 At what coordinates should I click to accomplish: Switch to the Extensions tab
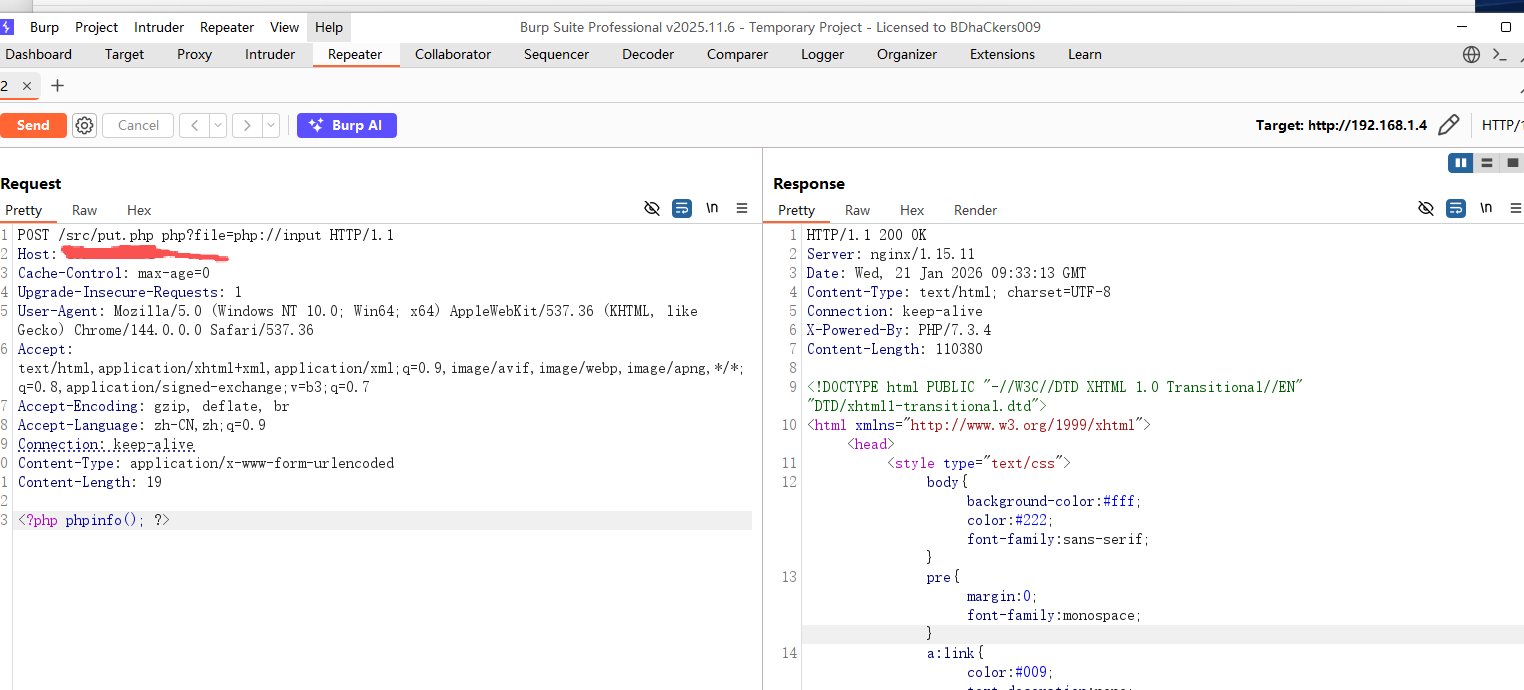1002,54
